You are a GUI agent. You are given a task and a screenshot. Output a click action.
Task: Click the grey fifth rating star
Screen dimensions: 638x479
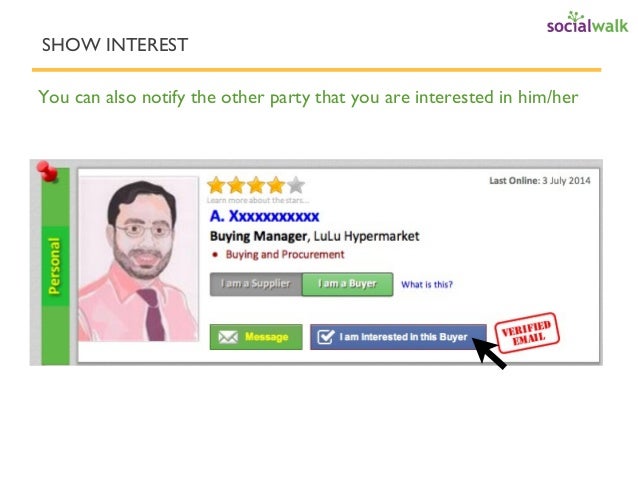click(296, 185)
